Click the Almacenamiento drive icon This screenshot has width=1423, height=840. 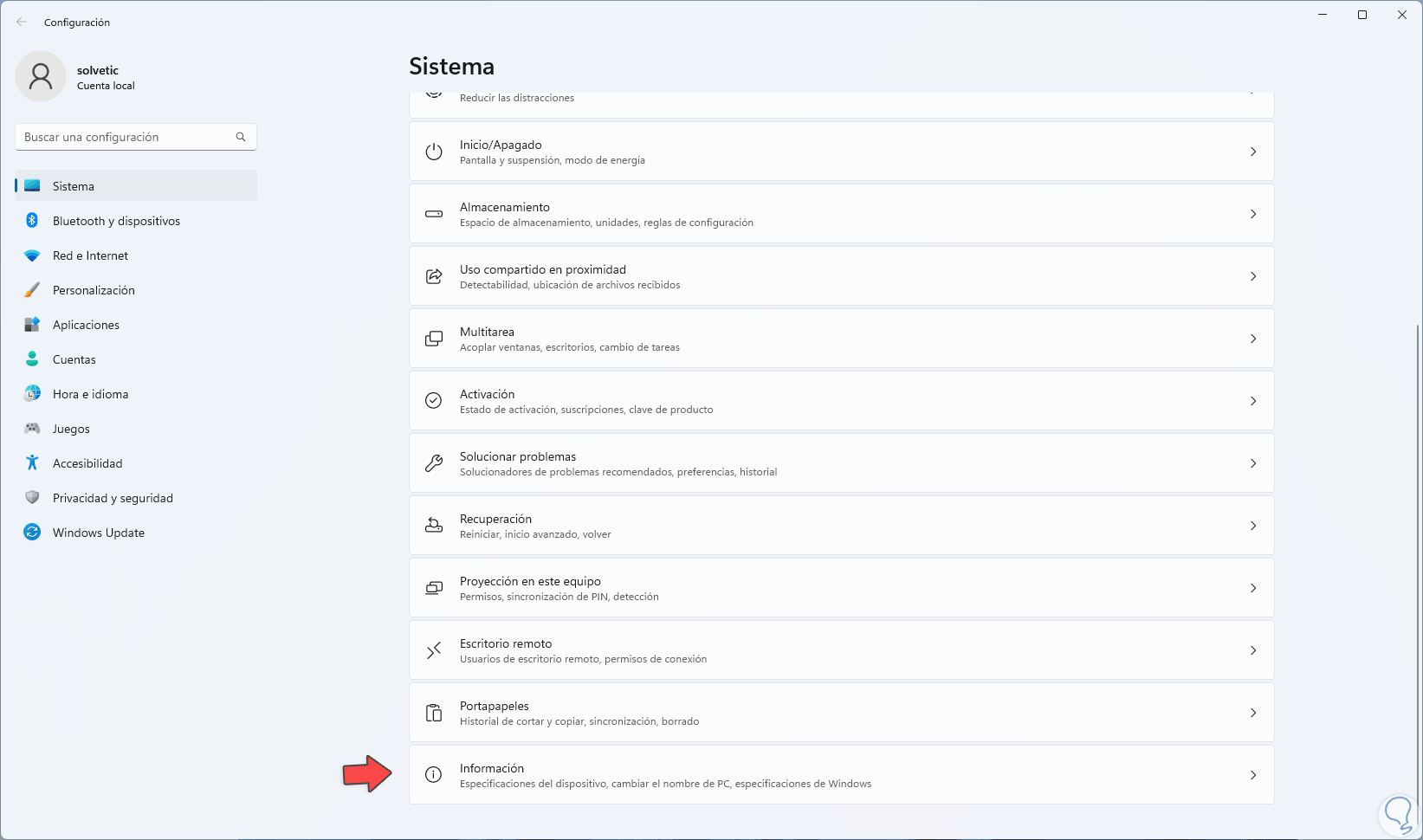pos(434,214)
